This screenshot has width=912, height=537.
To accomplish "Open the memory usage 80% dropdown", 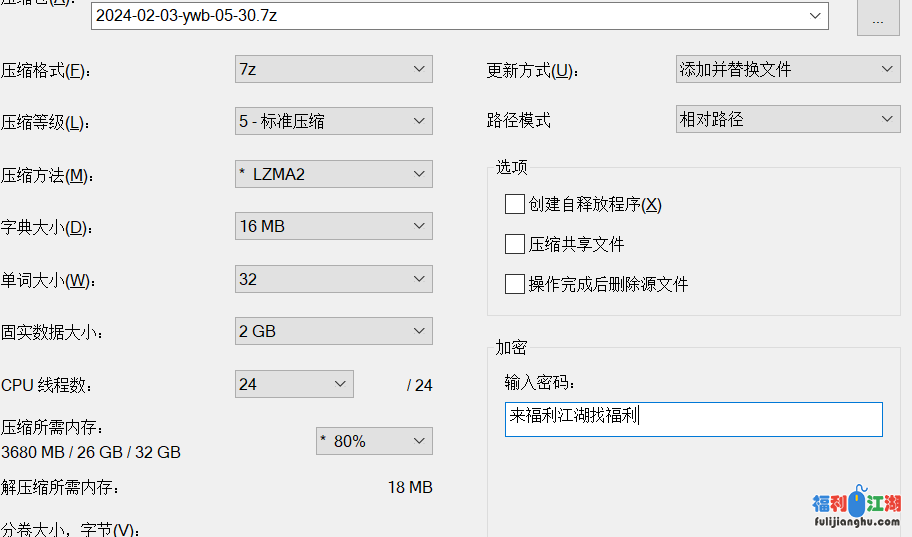I will (x=373, y=441).
